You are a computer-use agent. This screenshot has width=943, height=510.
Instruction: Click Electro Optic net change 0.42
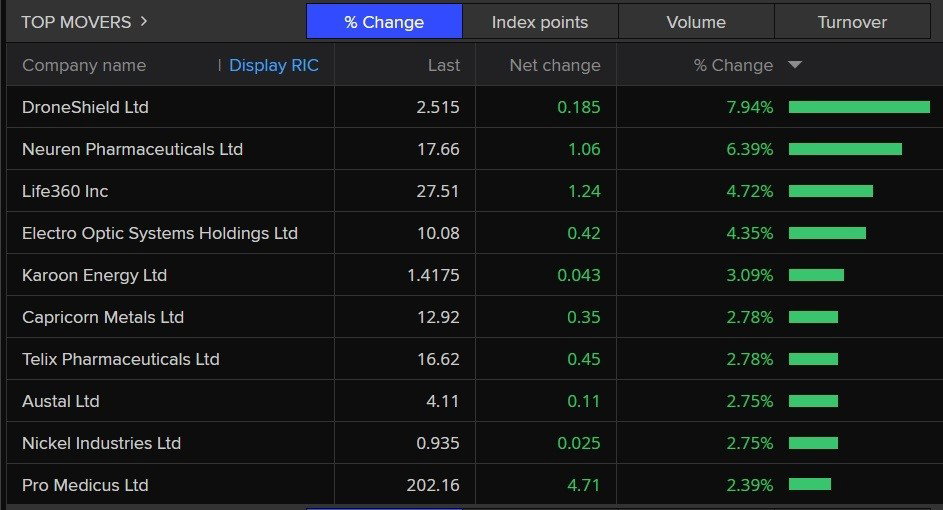pyautogui.click(x=583, y=233)
